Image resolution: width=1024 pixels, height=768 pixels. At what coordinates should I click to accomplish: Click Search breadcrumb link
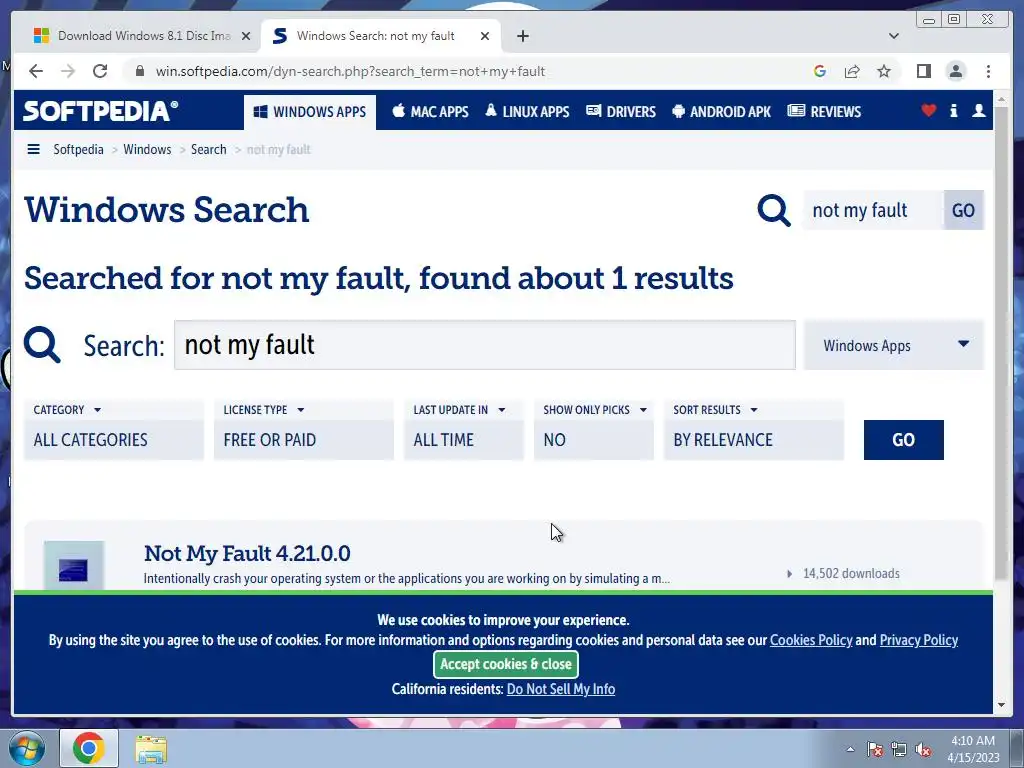tap(208, 150)
